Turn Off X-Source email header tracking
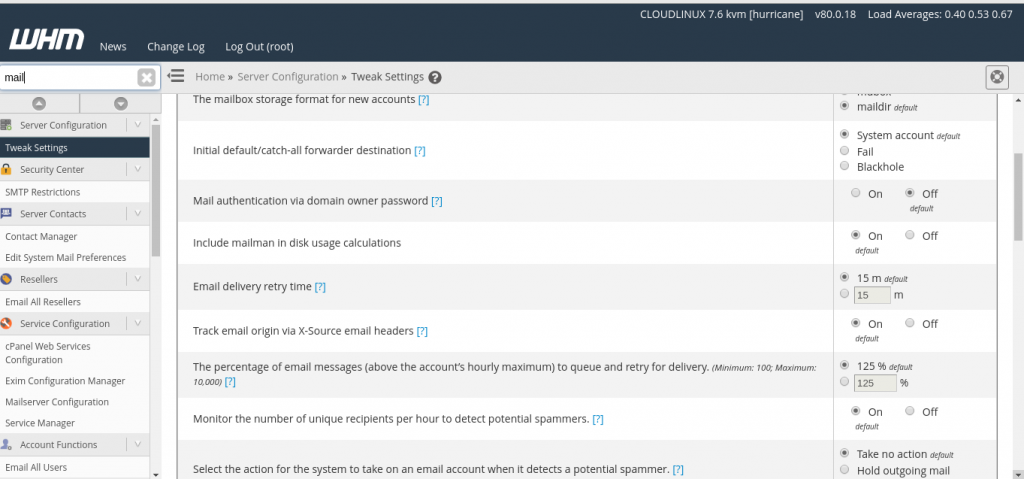1024x479 pixels. 910,323
